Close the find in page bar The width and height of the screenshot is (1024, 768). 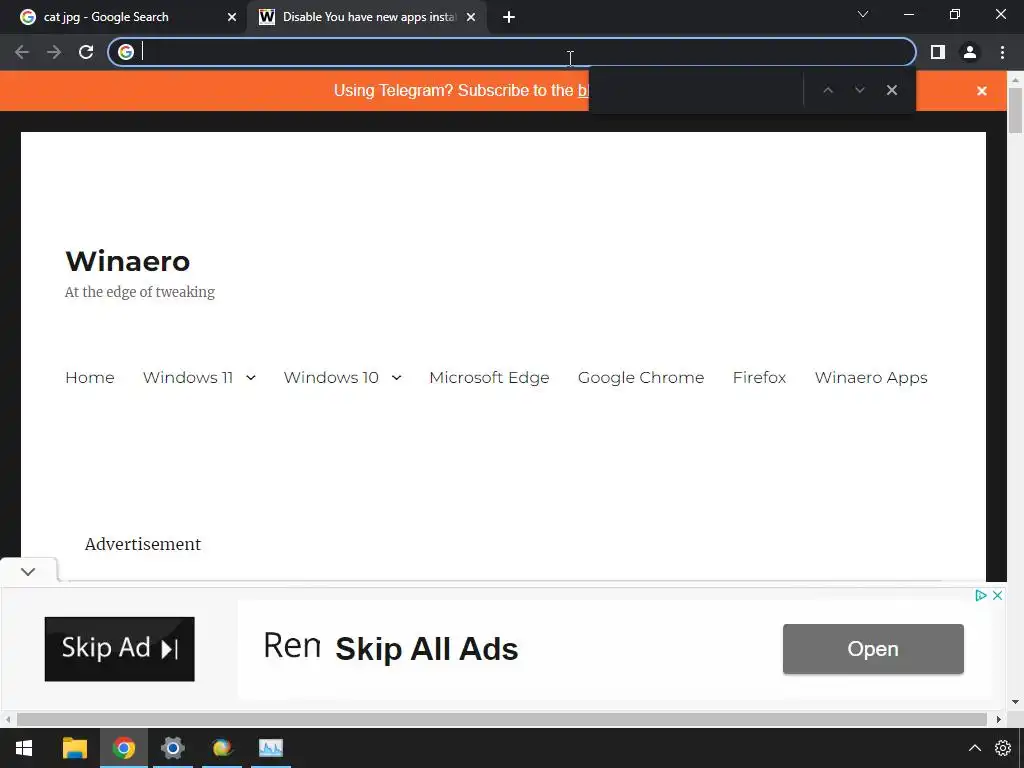pos(891,90)
